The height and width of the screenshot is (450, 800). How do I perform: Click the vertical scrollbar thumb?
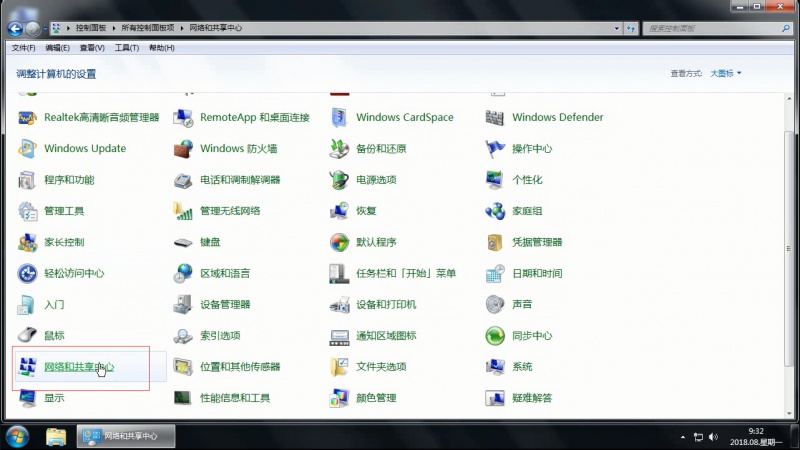click(x=789, y=248)
